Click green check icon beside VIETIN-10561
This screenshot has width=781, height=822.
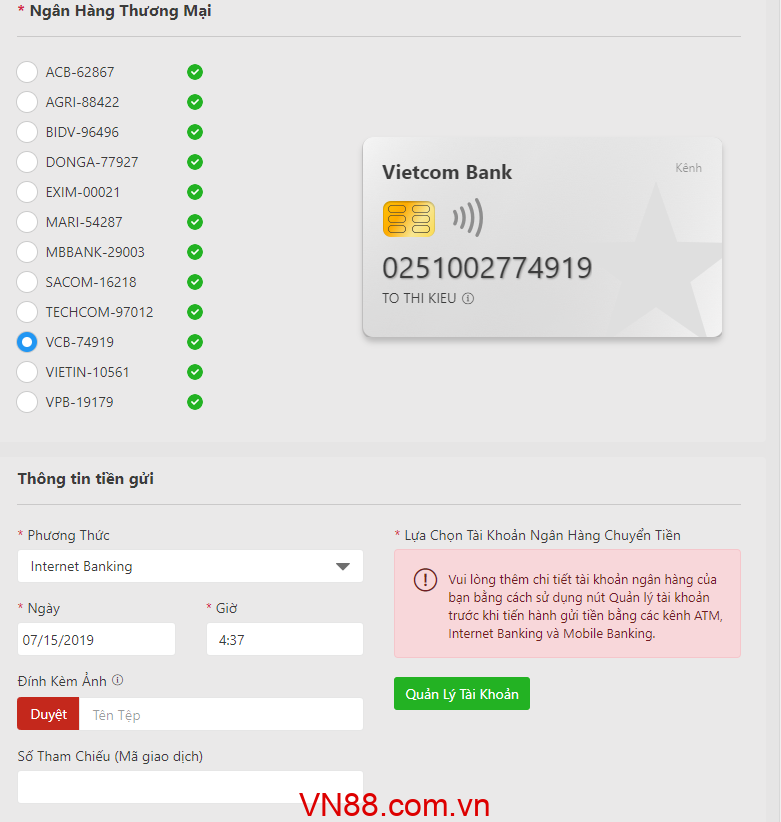pyautogui.click(x=195, y=372)
